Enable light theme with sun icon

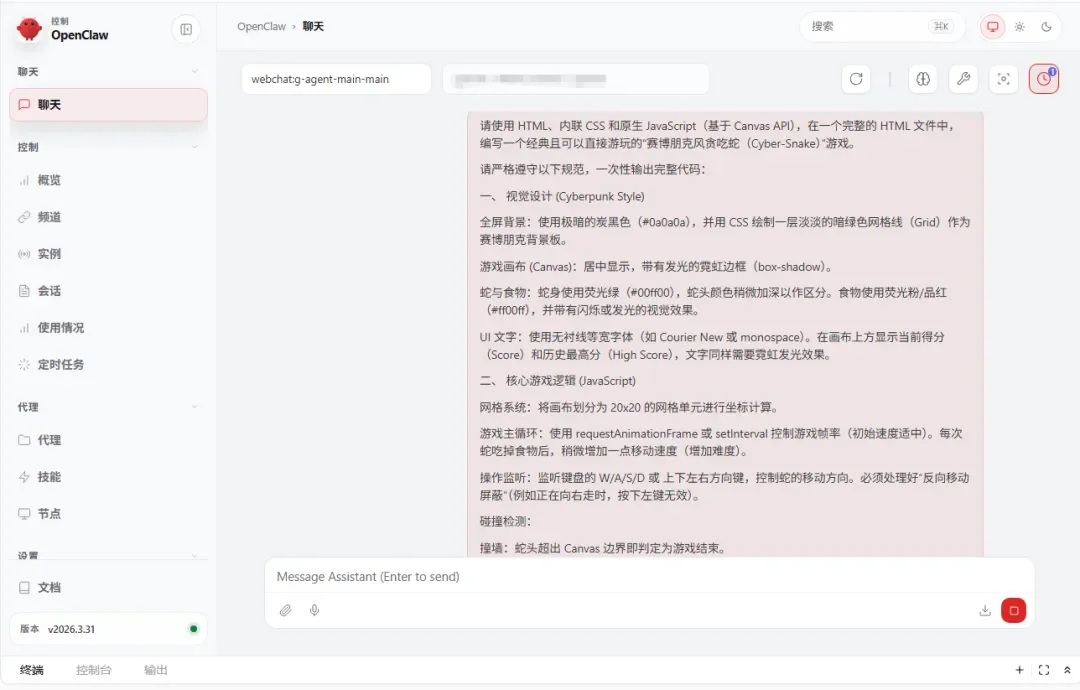(x=1019, y=27)
